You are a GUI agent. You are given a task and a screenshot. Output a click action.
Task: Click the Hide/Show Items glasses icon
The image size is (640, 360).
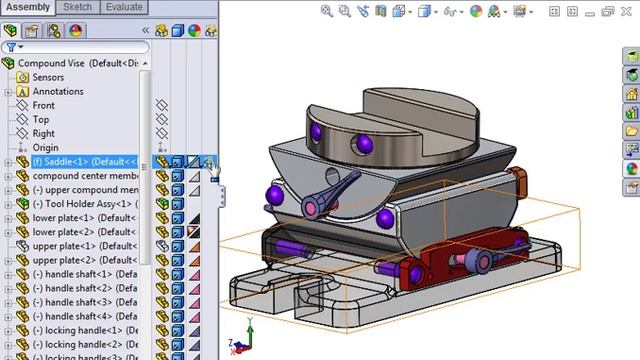point(450,12)
